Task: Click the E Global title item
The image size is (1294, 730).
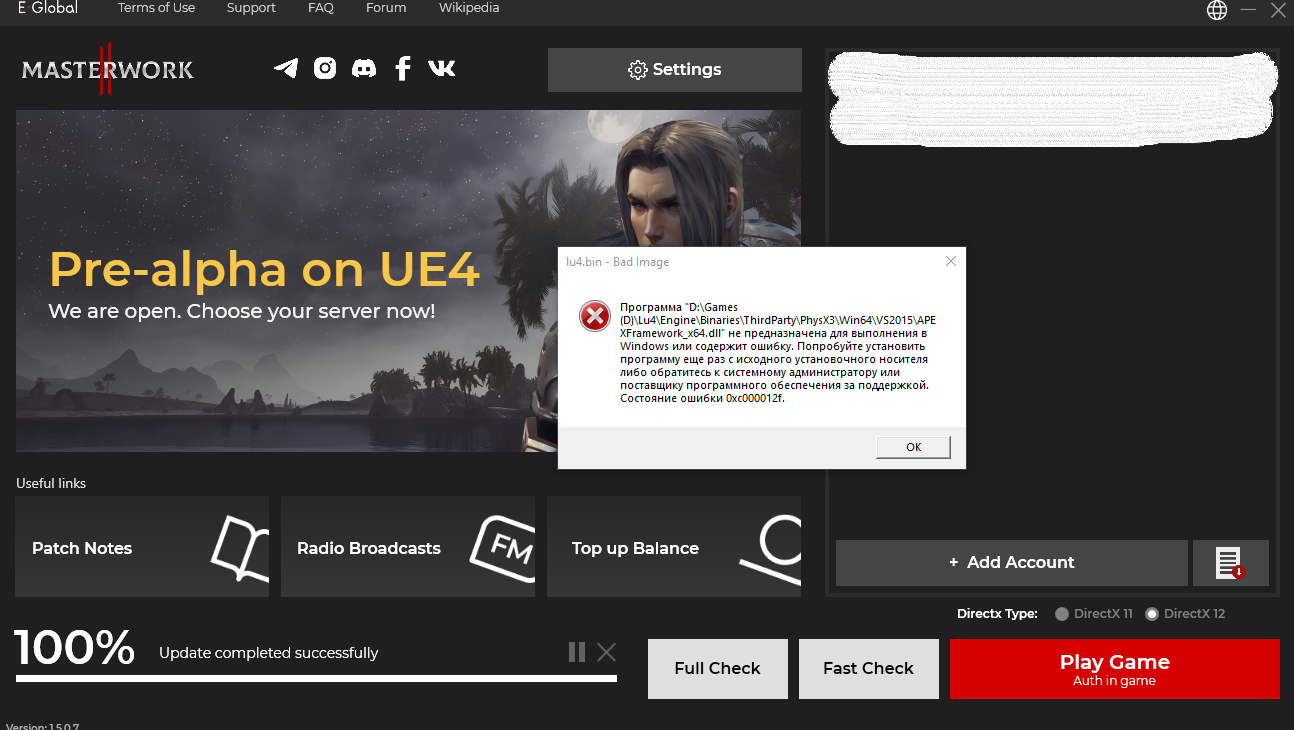Action: point(47,8)
